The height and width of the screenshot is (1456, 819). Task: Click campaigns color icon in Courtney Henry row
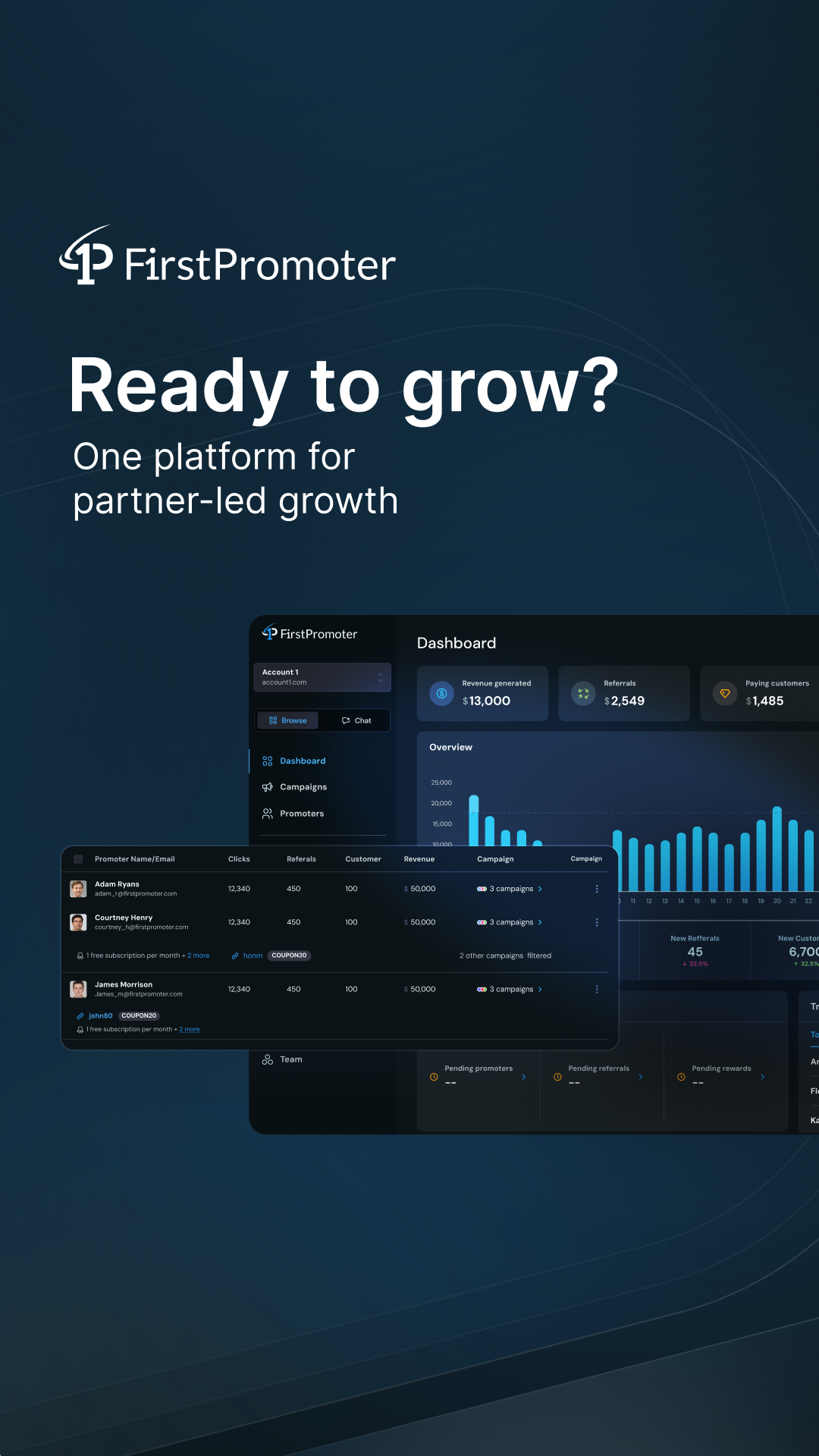pos(482,922)
